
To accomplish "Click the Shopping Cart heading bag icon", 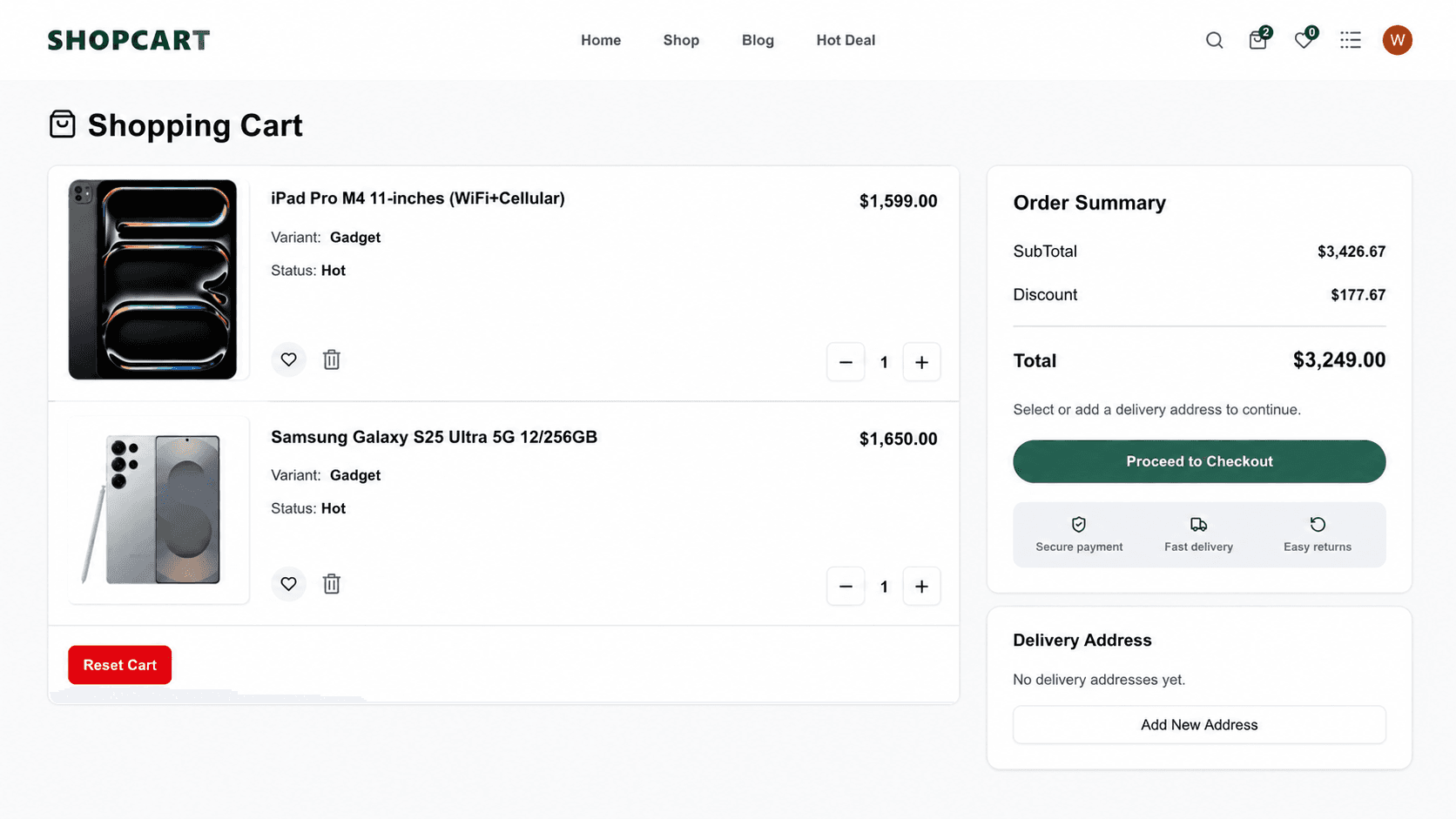I will [62, 124].
